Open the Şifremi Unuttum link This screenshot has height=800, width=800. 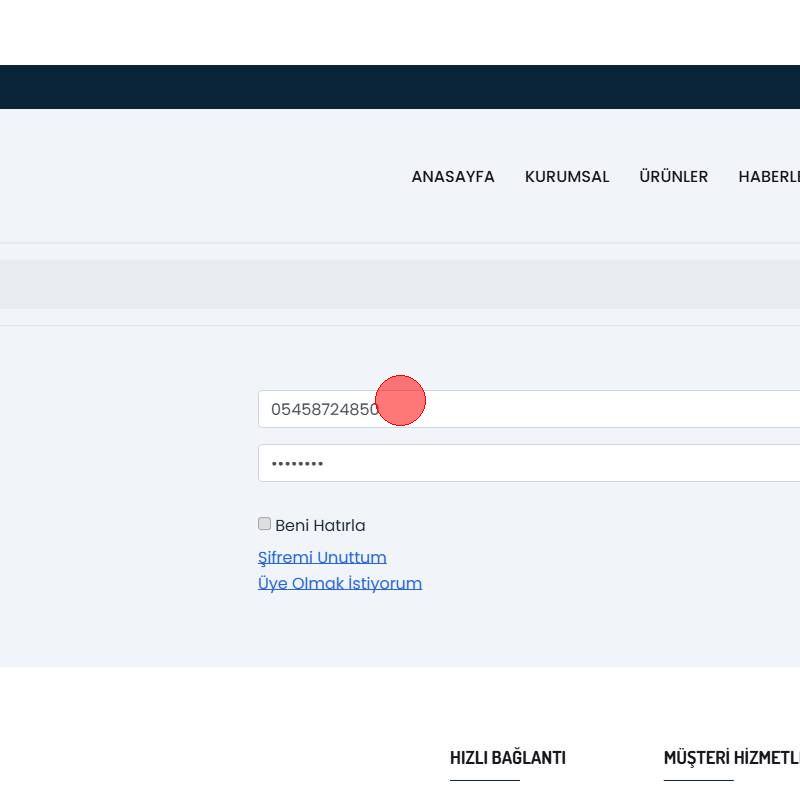click(x=322, y=557)
